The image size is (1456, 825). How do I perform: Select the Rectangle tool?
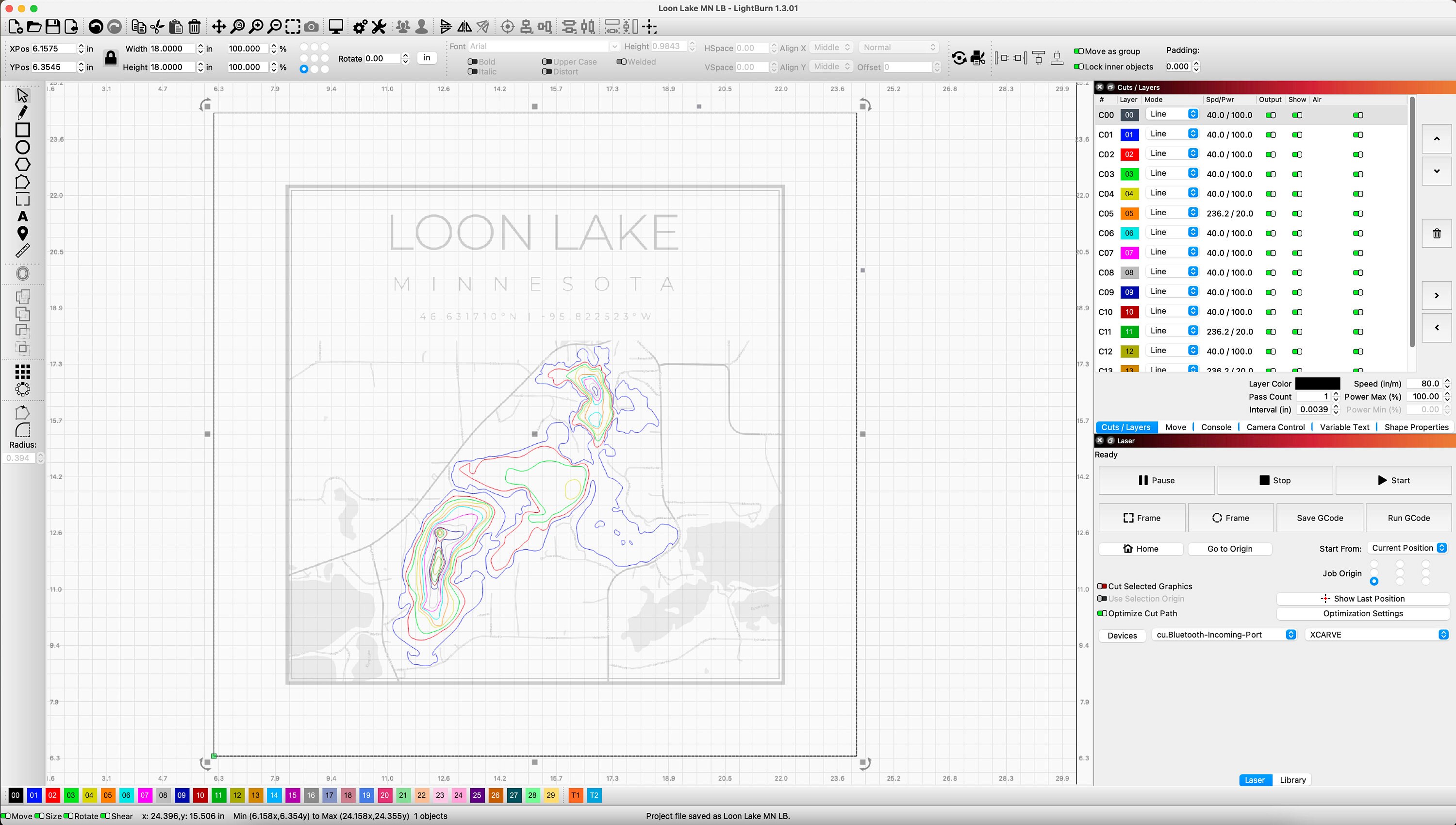[x=23, y=130]
